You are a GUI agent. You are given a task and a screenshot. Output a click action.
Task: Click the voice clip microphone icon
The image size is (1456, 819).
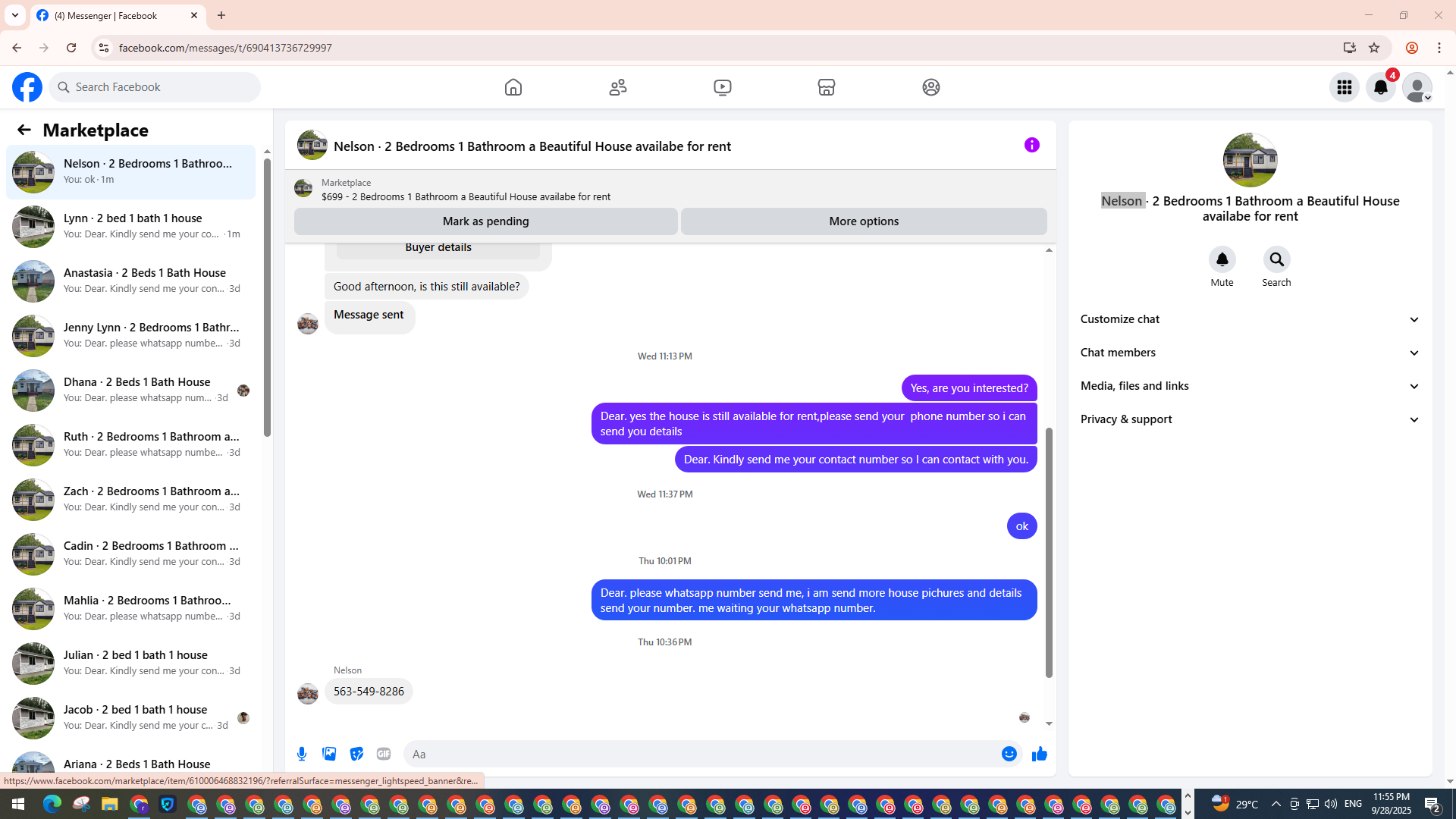tap(302, 754)
